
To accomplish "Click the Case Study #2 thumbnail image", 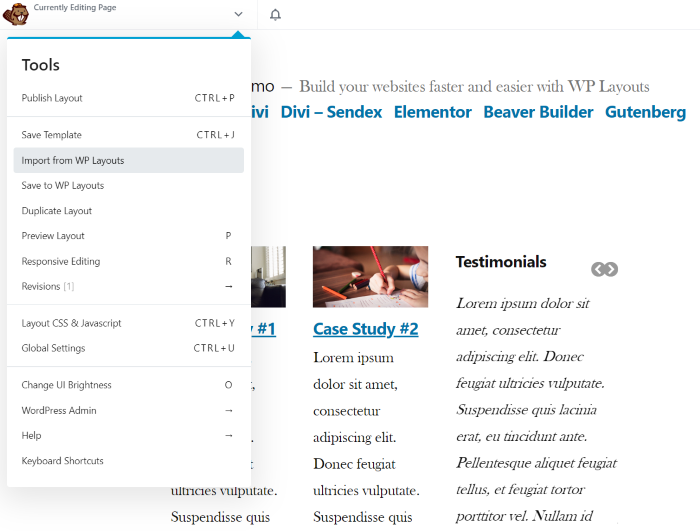I will (x=371, y=276).
